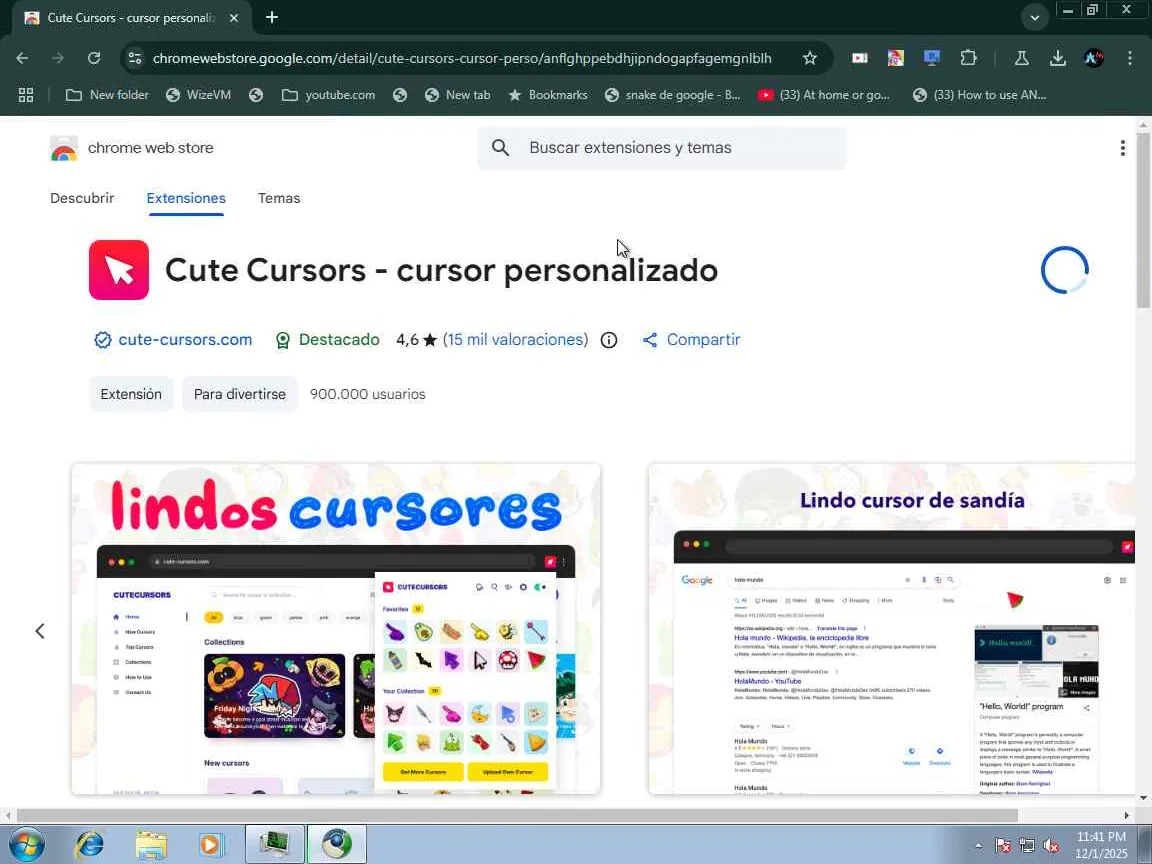The width and height of the screenshot is (1152, 864).
Task: Click the vertical page scrollbar
Action: tap(1143, 220)
